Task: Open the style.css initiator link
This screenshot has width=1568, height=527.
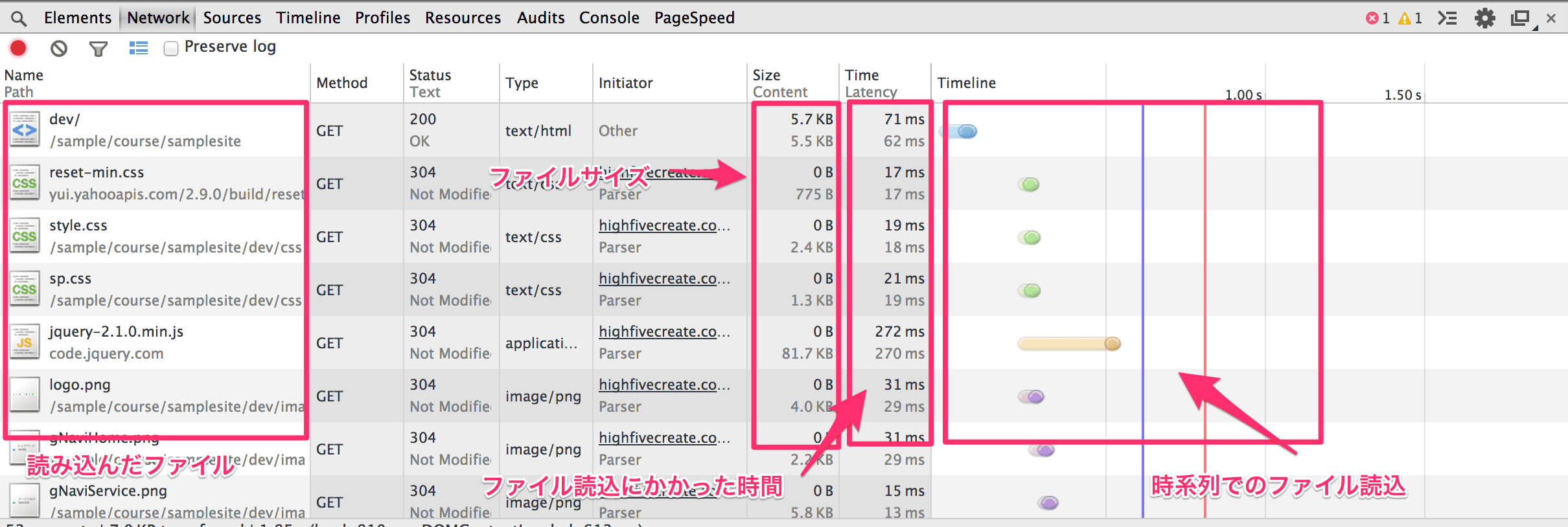Action: (664, 225)
